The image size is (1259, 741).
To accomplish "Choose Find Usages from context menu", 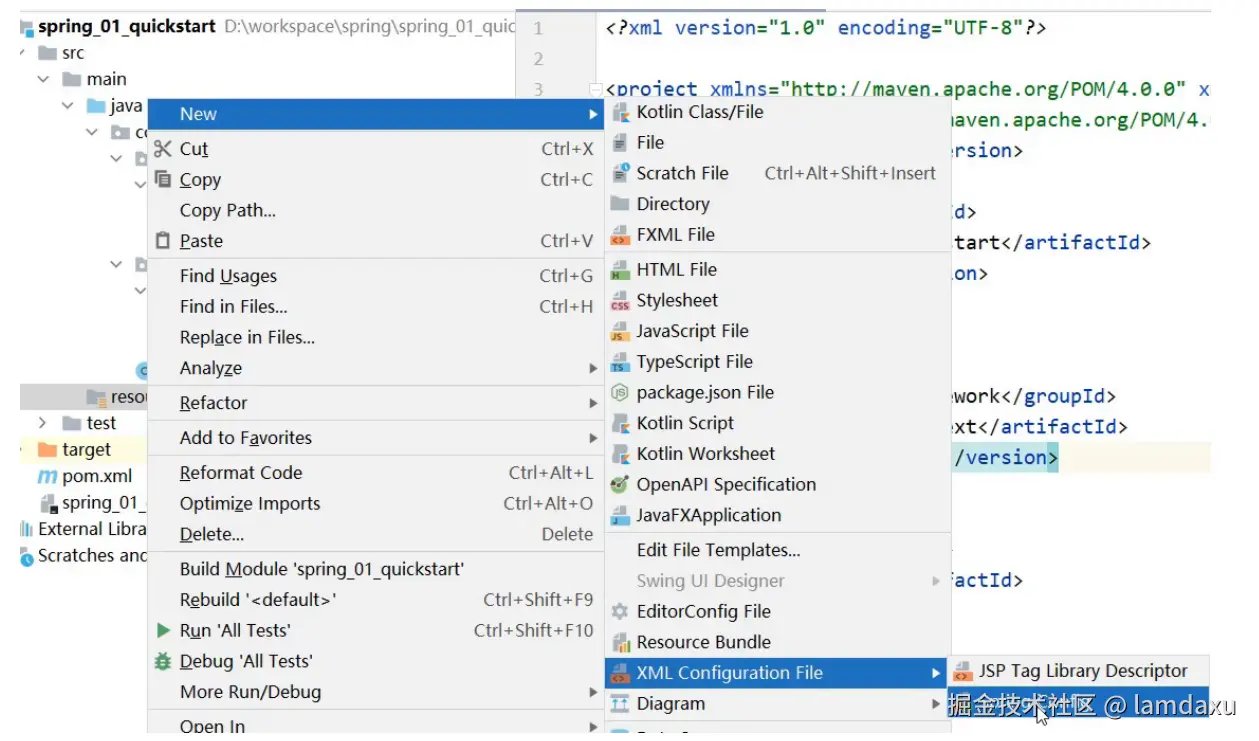I will click(376, 277).
